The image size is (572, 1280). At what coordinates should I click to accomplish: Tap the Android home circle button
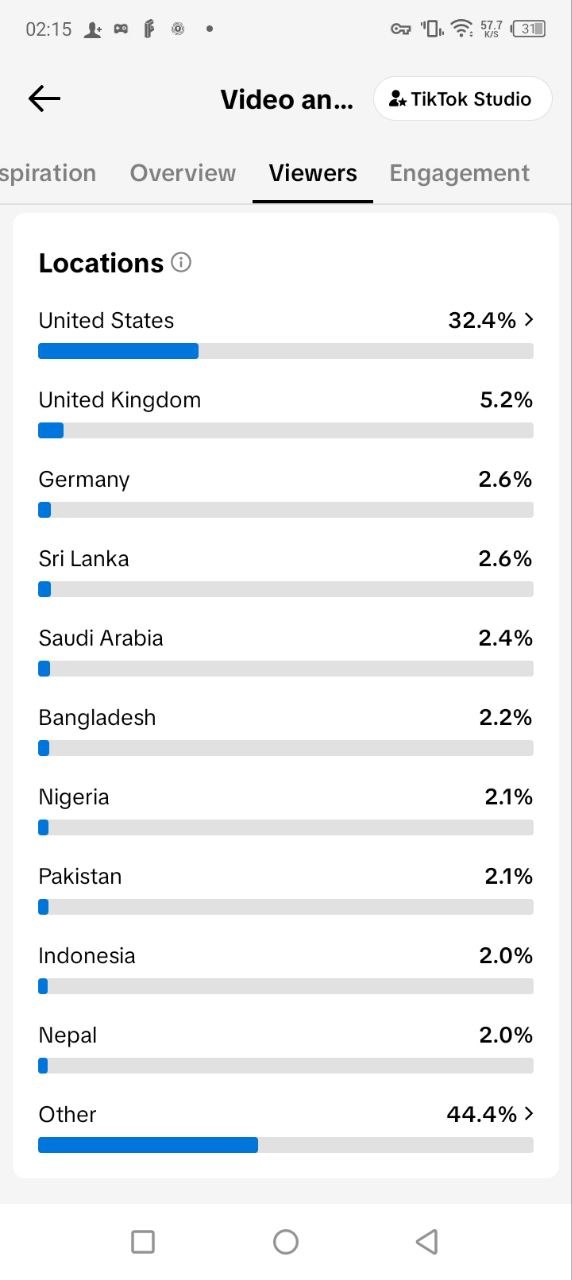click(x=286, y=1241)
